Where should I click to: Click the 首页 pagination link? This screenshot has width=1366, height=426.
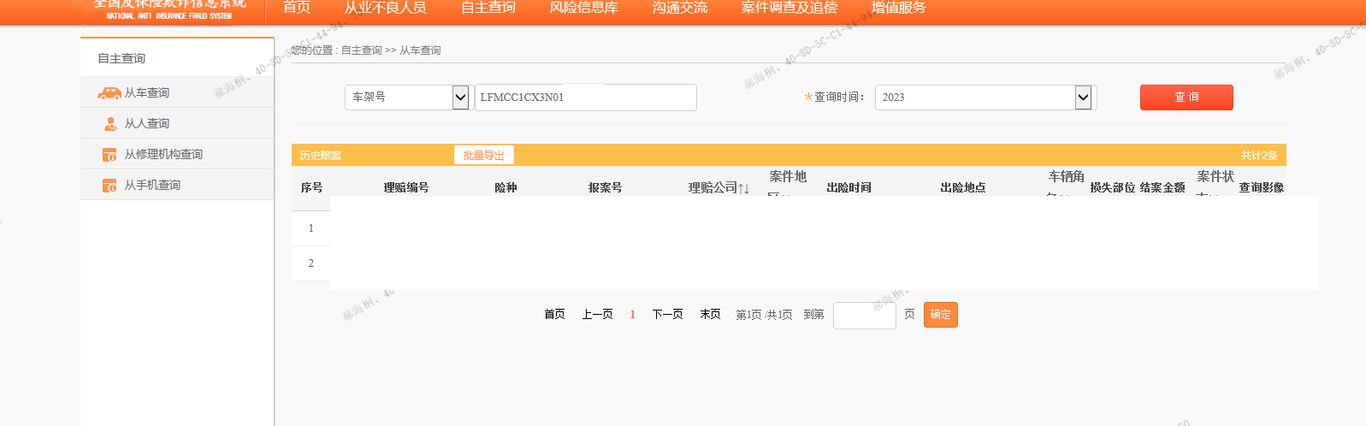coord(554,314)
